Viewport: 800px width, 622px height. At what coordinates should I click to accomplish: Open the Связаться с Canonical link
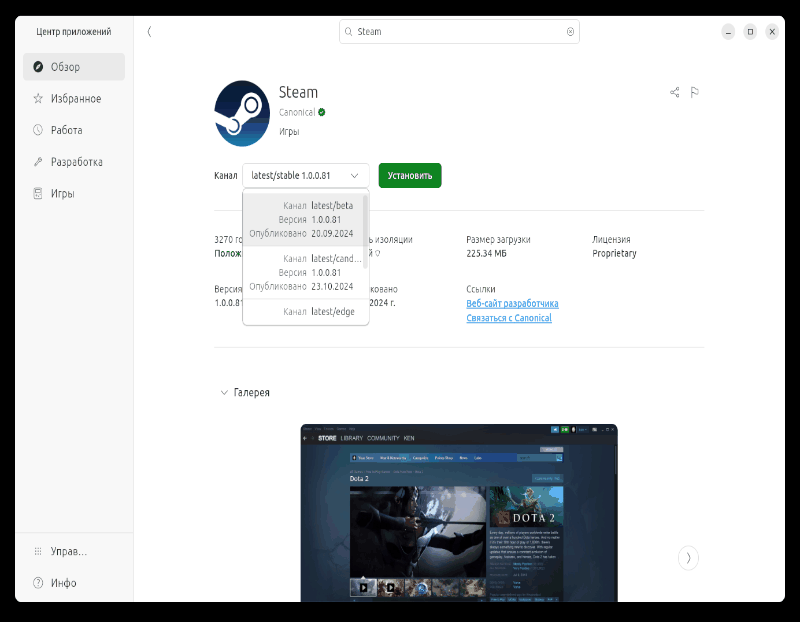509,318
